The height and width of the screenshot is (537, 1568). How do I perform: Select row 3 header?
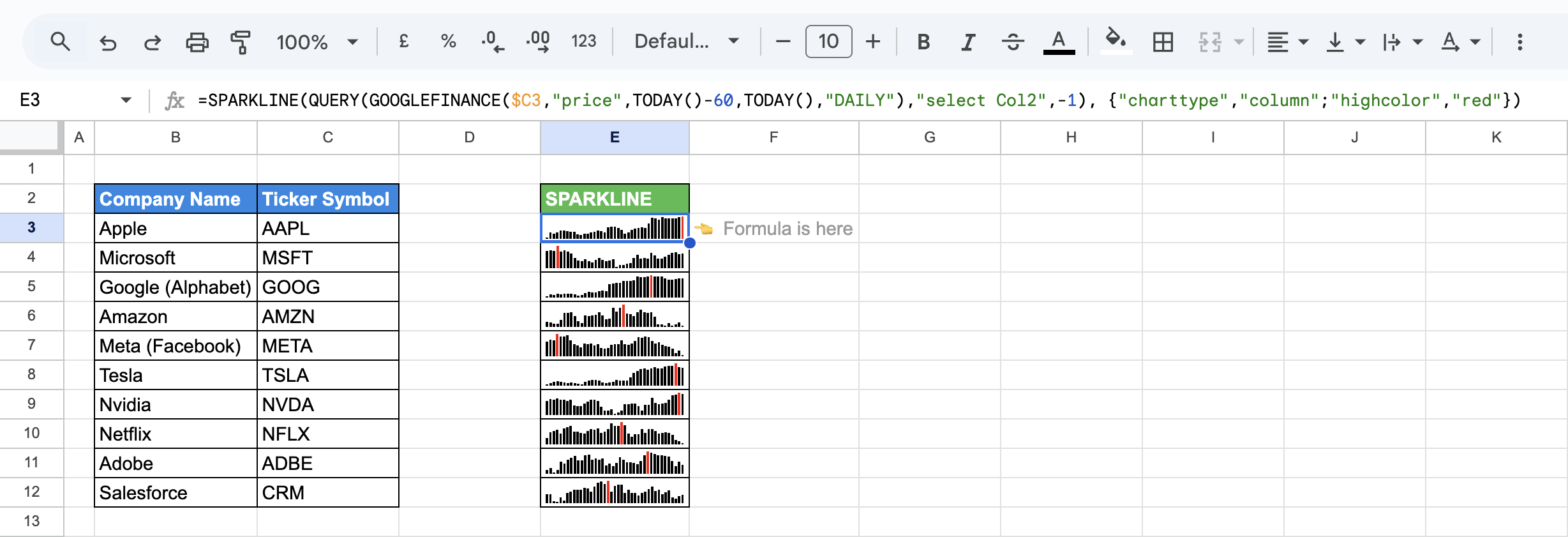click(x=31, y=228)
